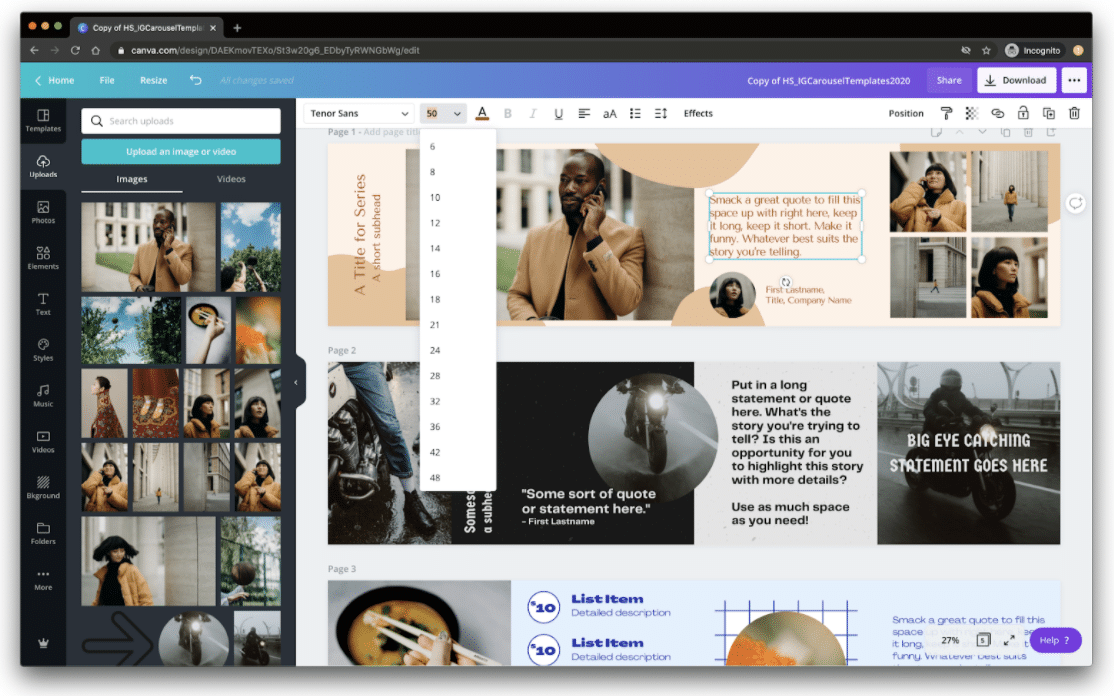The width and height of the screenshot is (1114, 696).
Task: Open the Text panel
Action: click(x=43, y=304)
